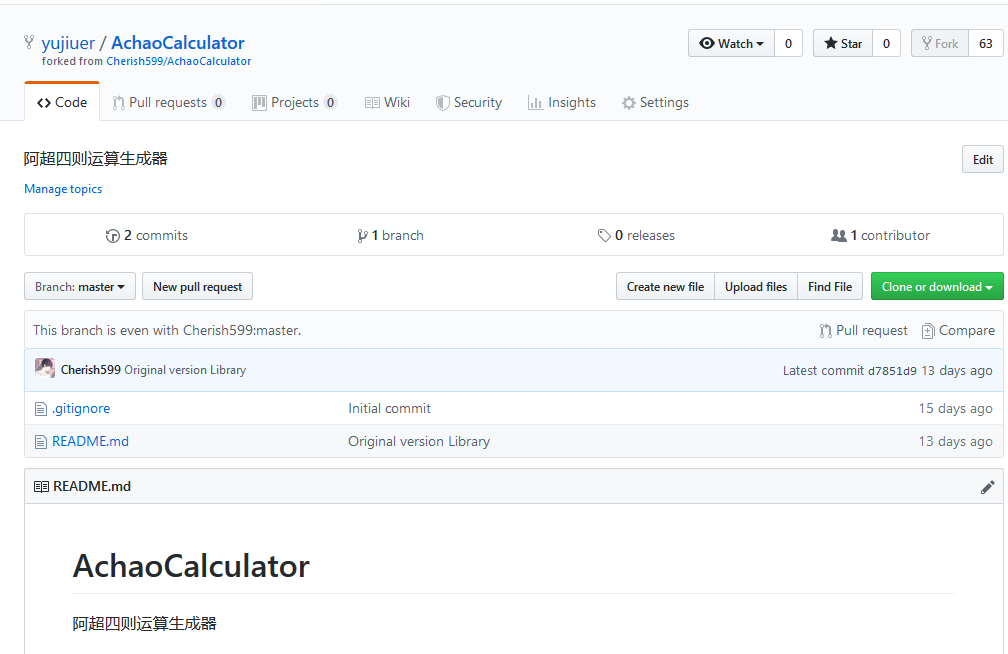The height and width of the screenshot is (654, 1008).
Task: Open the .gitignore file
Action: (81, 408)
